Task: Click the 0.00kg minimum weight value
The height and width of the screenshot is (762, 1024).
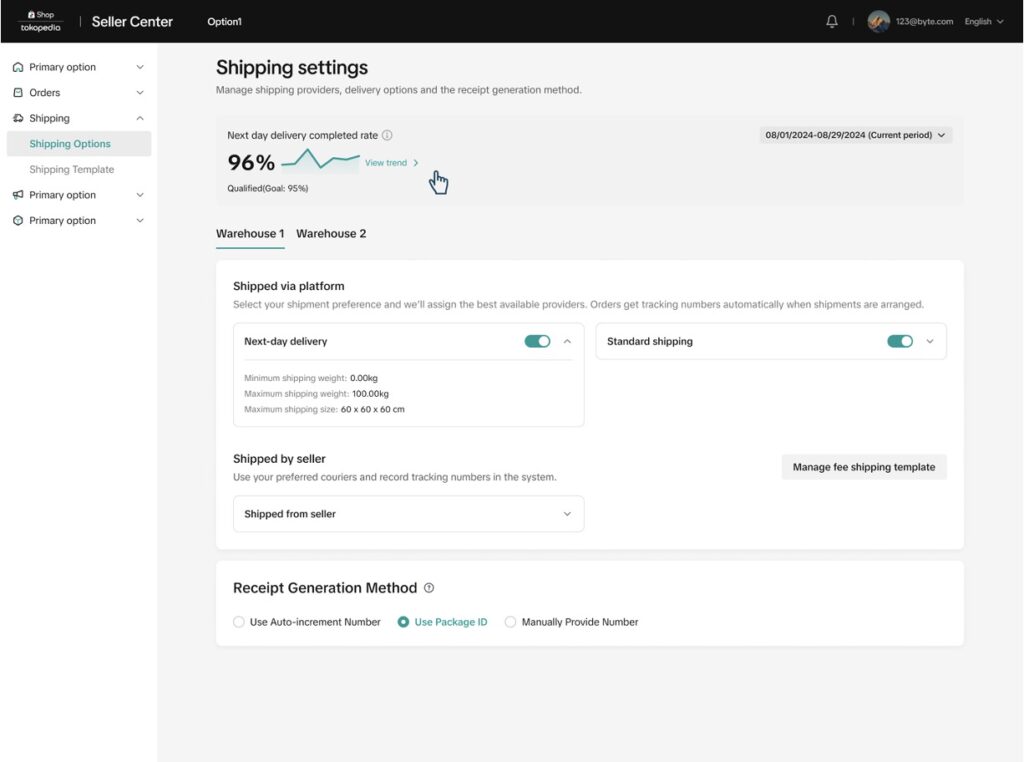Action: [364, 378]
